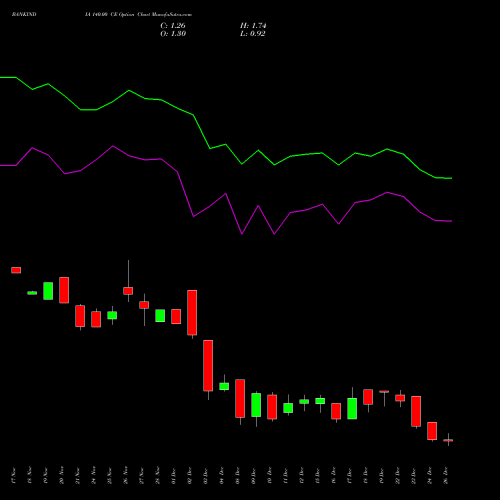Click the 20 Nov date axis label
This screenshot has height=500, width=500.
point(62,476)
